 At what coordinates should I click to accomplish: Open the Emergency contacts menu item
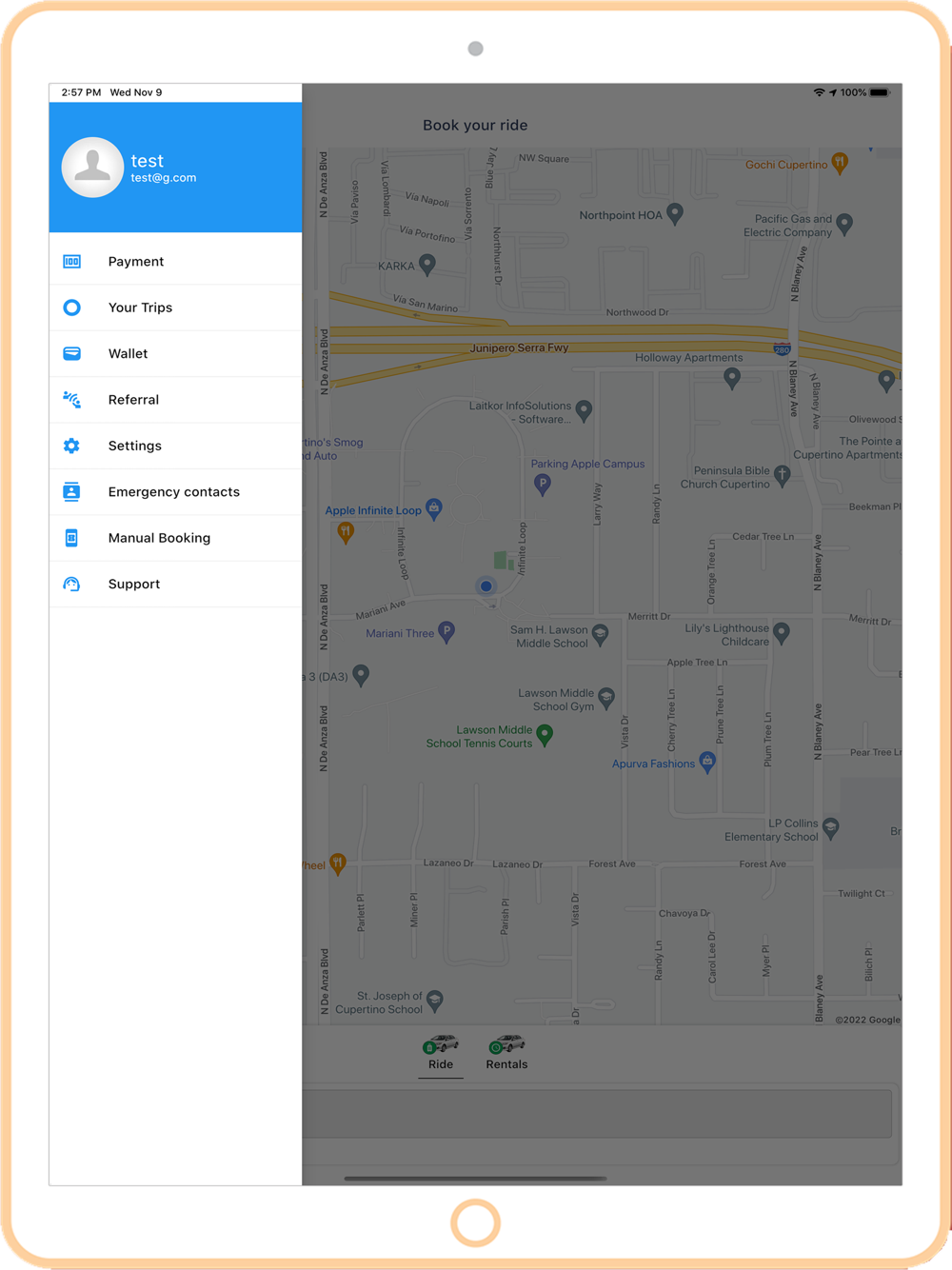pyautogui.click(x=175, y=492)
